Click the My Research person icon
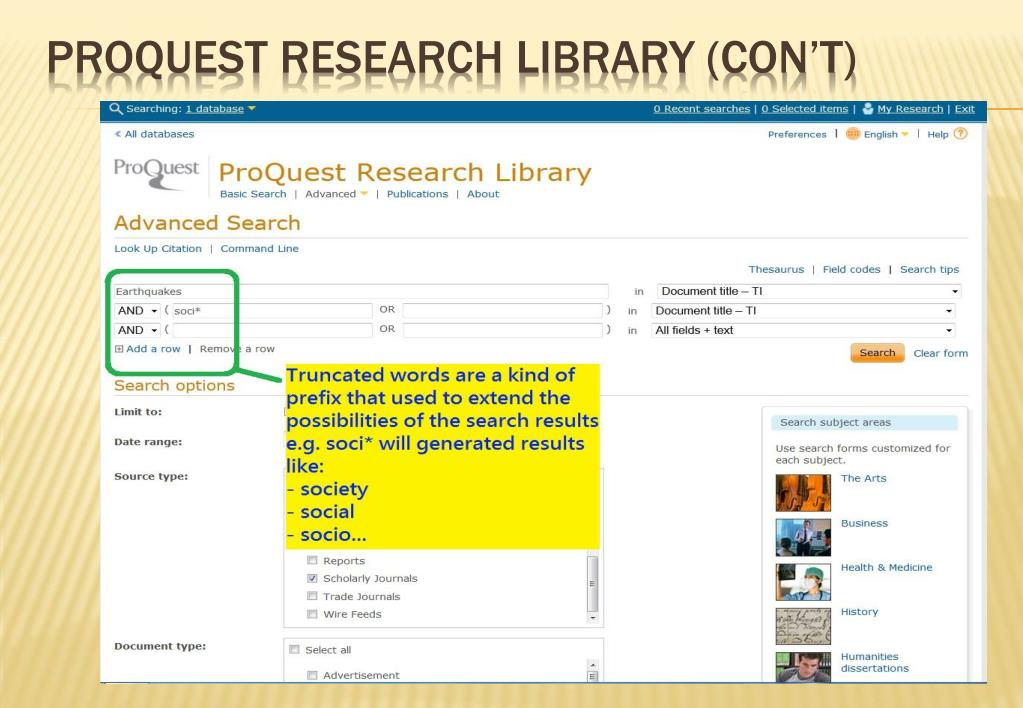 point(868,108)
